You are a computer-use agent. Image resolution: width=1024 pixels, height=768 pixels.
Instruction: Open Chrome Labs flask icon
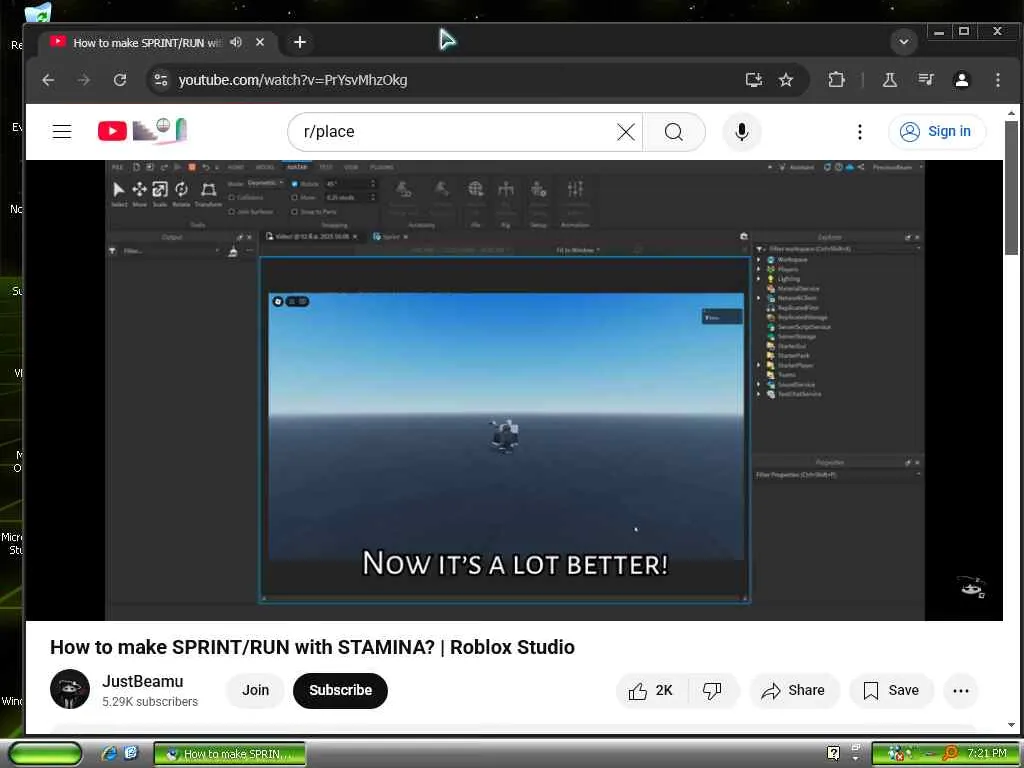[x=889, y=80]
